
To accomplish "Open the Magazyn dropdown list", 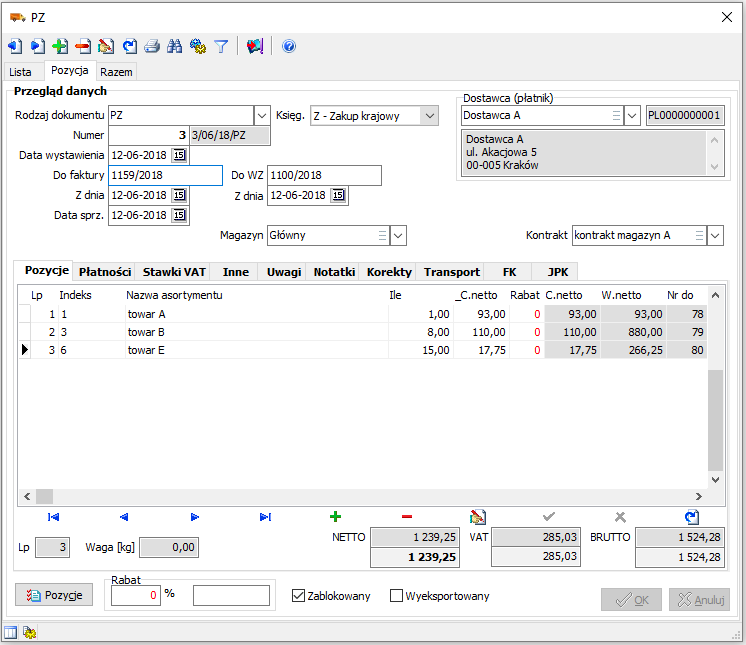I will (398, 236).
